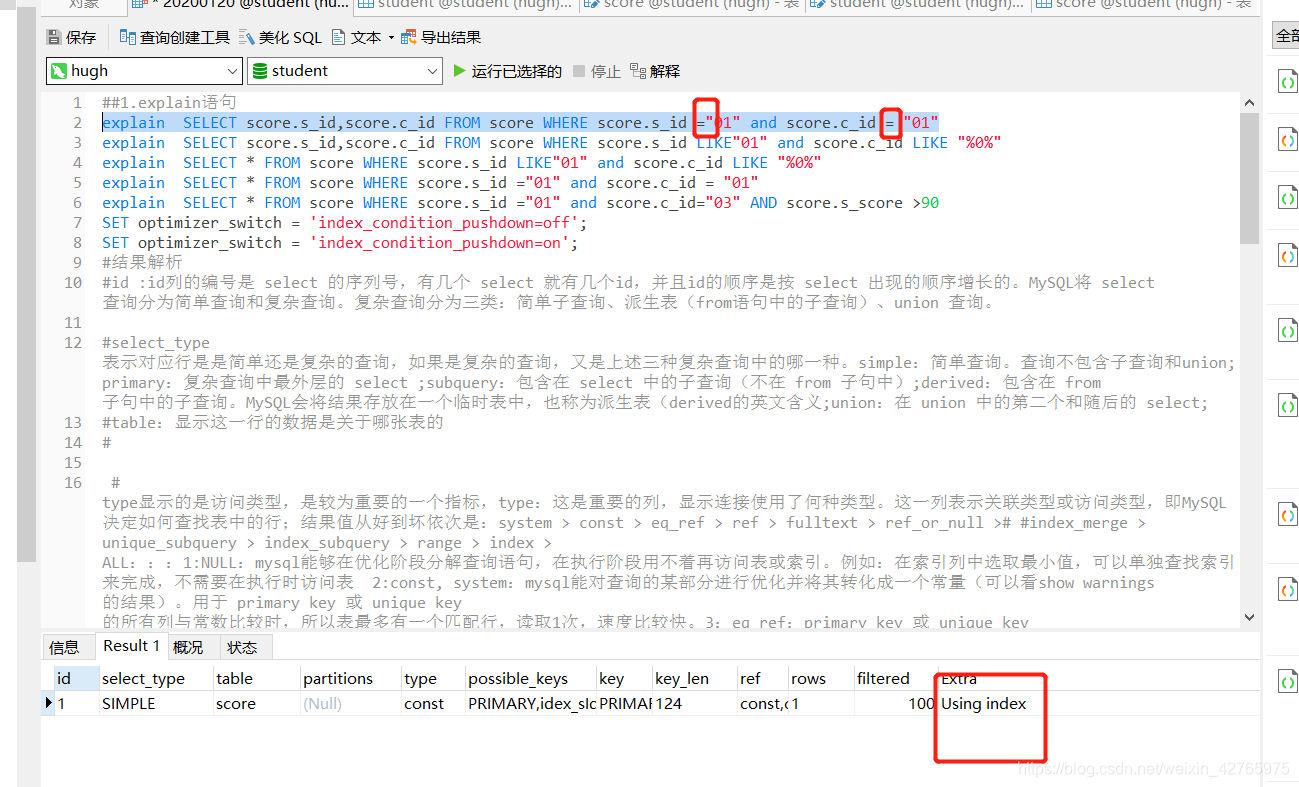Screen dimensions: 1299x787
Task: Click the 文本 text toolbar icon
Action: [x=339, y=38]
